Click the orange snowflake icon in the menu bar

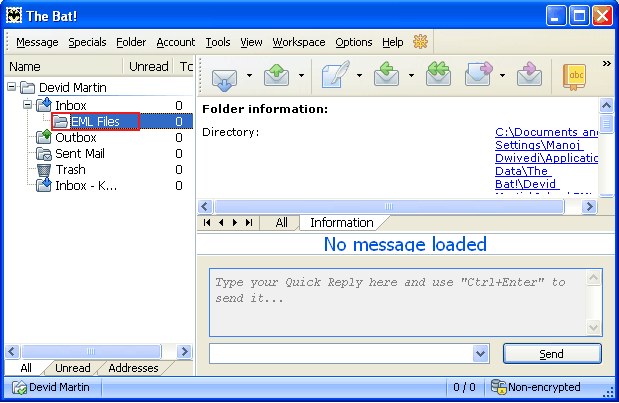420,41
